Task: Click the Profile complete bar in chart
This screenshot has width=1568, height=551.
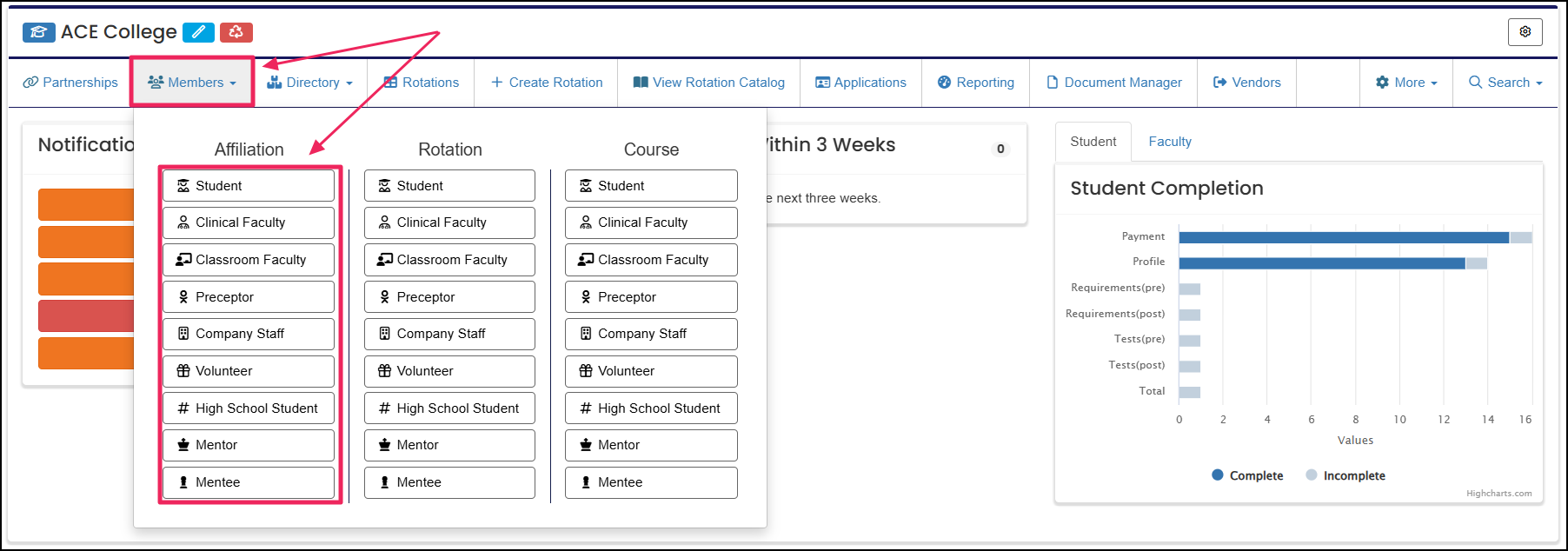Action: [x=1322, y=263]
